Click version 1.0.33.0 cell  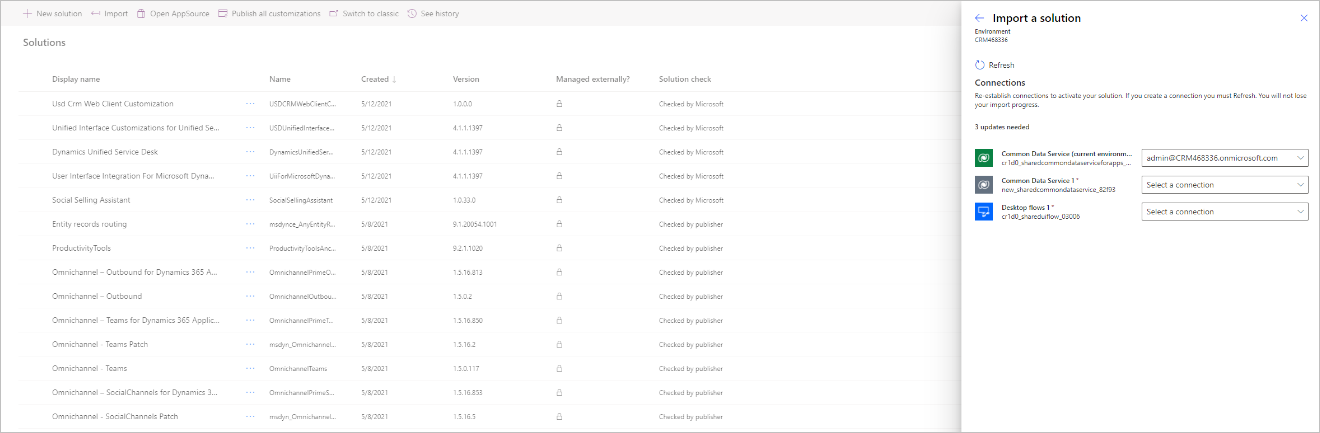click(466, 200)
